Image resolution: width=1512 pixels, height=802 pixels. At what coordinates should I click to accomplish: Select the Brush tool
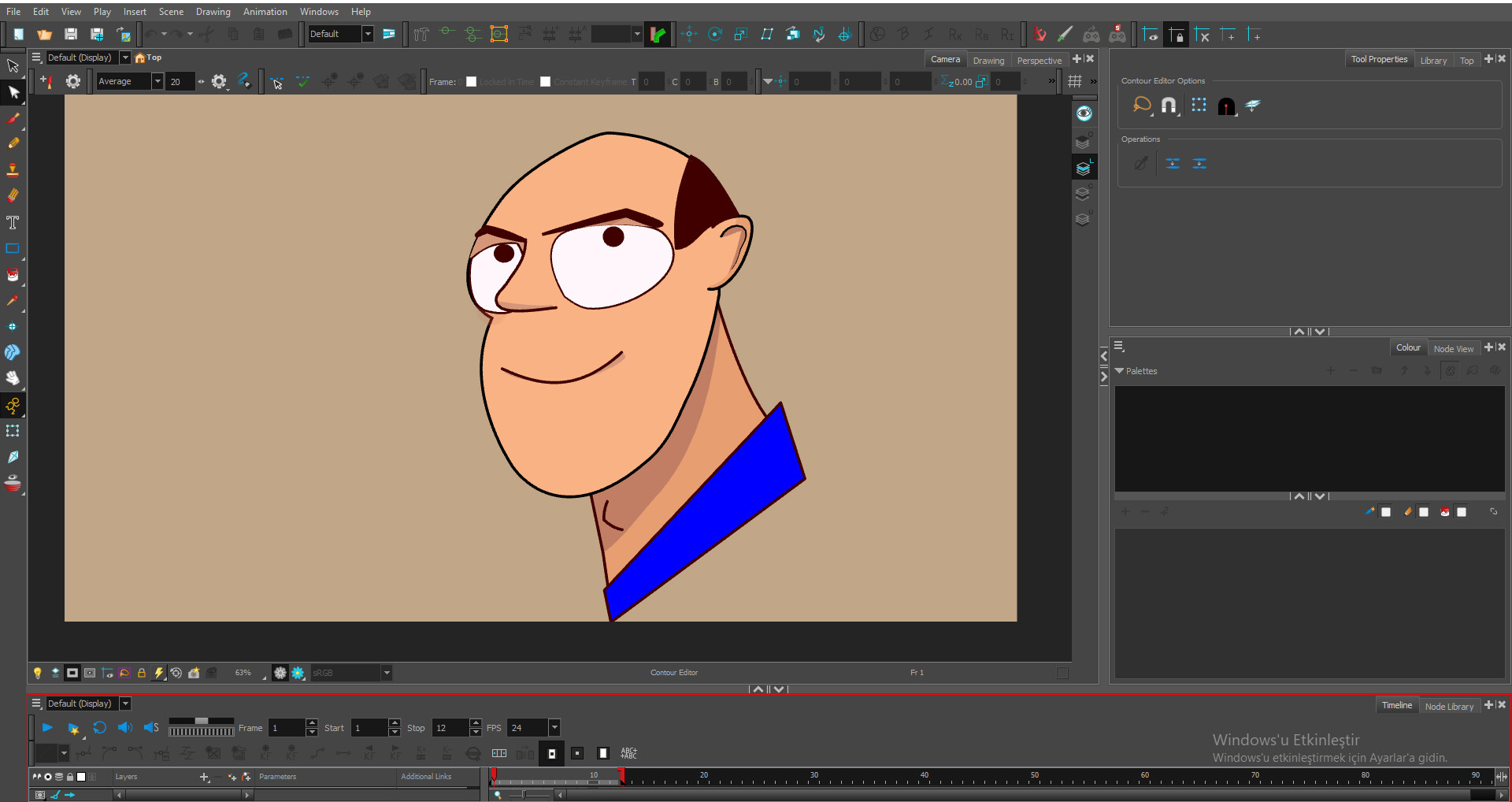click(13, 118)
